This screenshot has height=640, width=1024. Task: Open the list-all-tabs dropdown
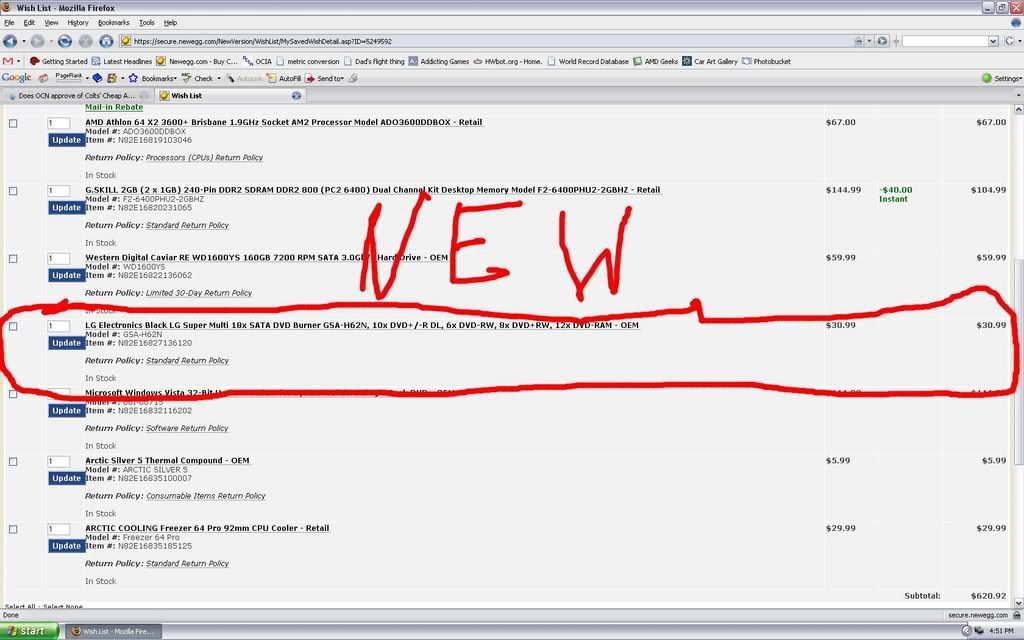point(1018,95)
